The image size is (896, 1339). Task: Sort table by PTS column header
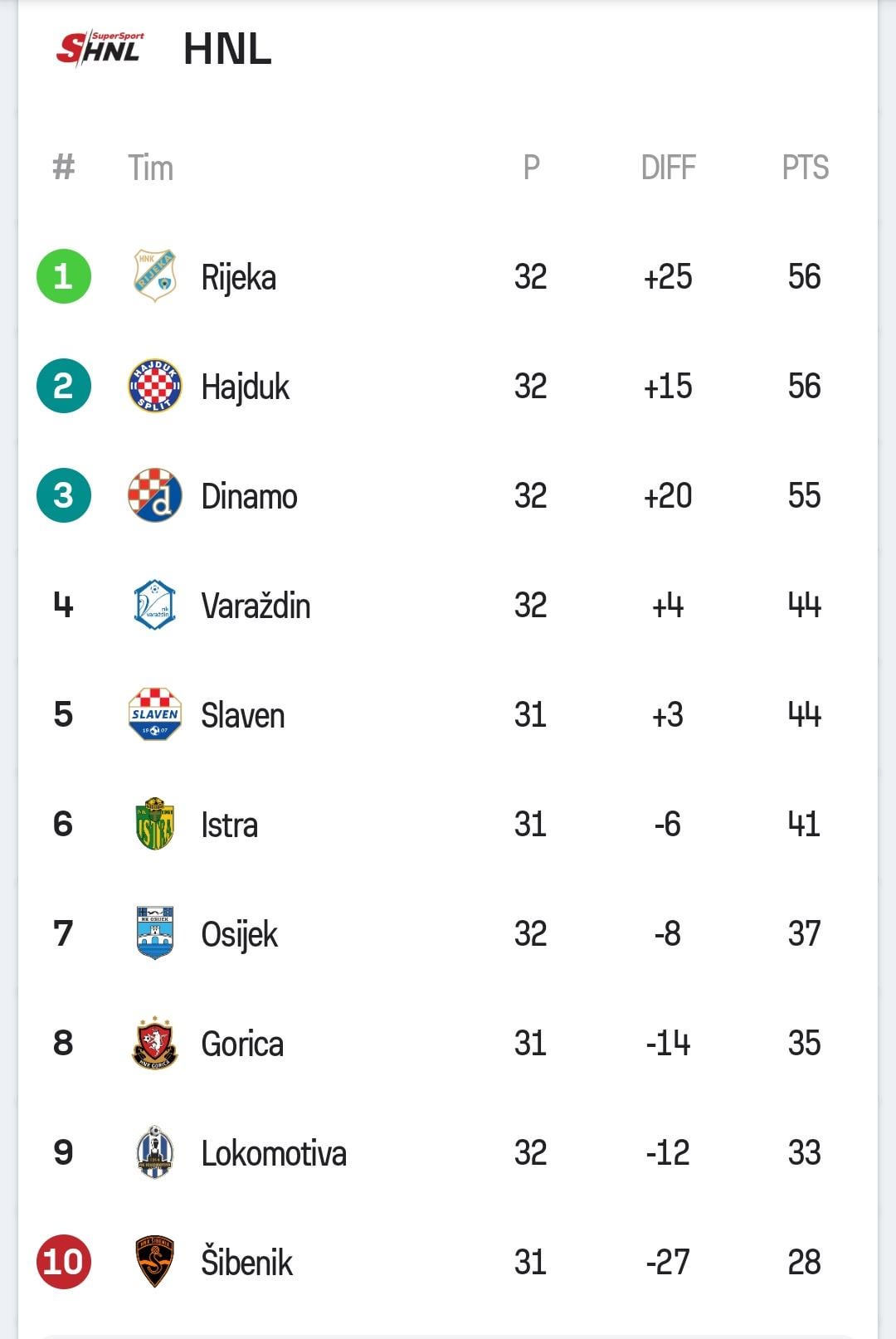click(x=805, y=168)
